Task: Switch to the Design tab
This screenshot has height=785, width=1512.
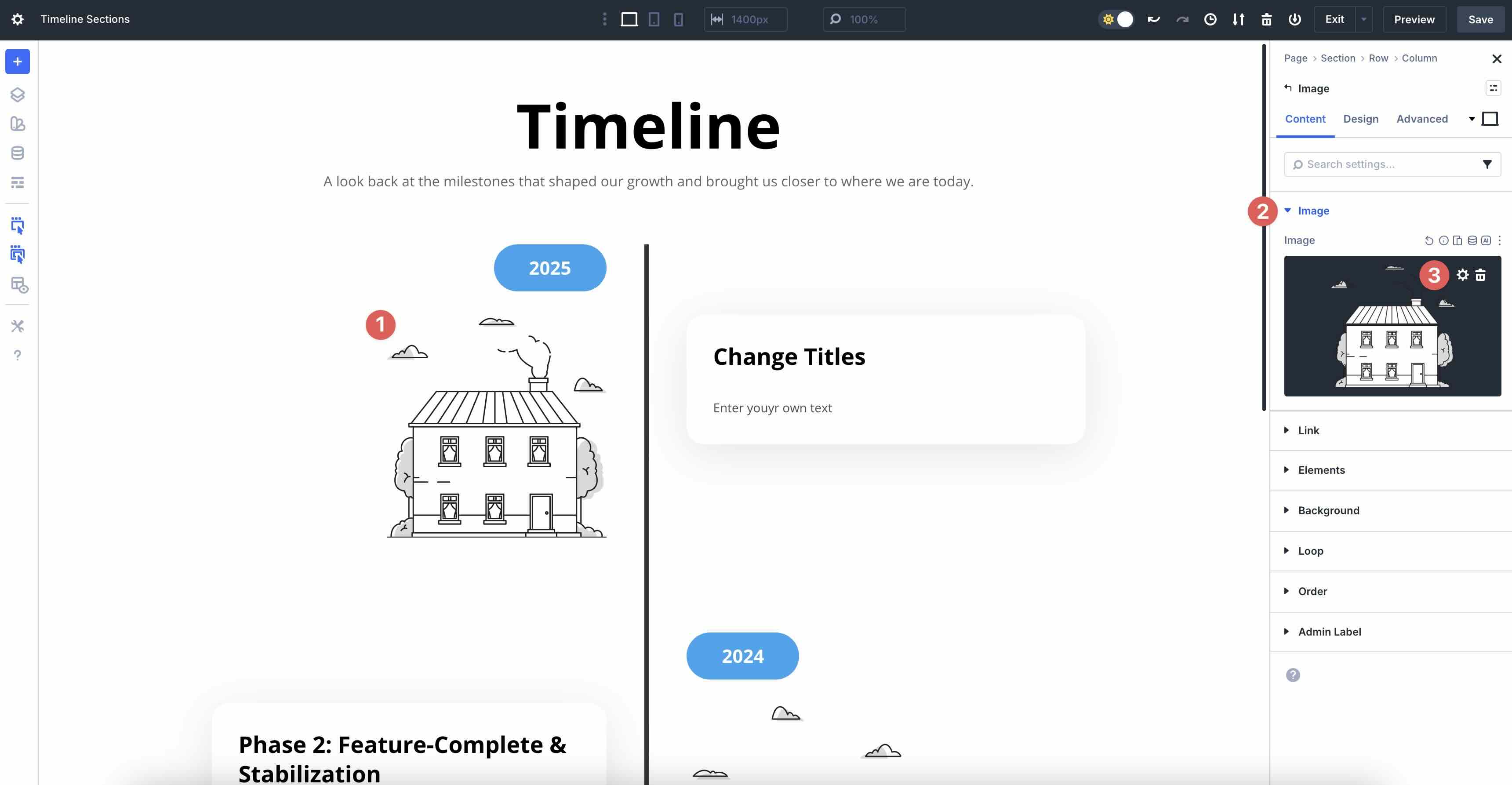Action: [1361, 119]
